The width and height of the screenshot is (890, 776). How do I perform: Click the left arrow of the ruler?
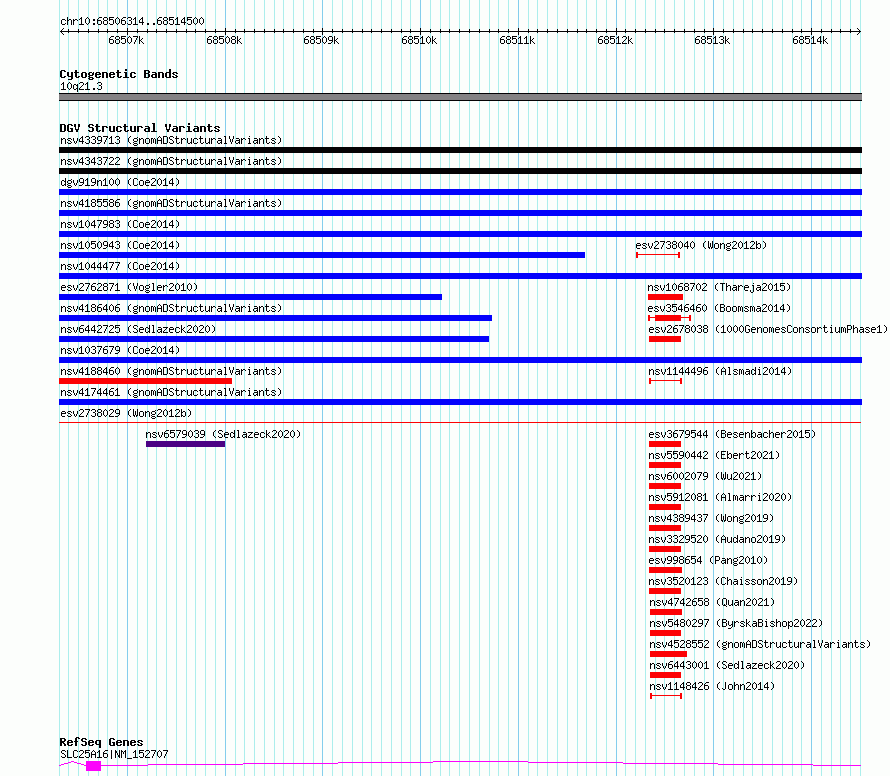pyautogui.click(x=62, y=31)
